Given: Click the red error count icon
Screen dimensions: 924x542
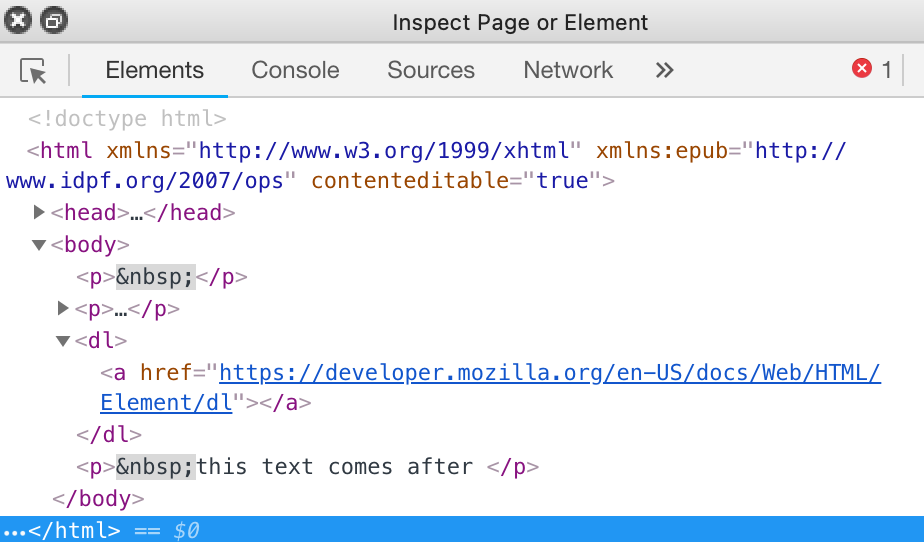Looking at the screenshot, I should [x=861, y=69].
